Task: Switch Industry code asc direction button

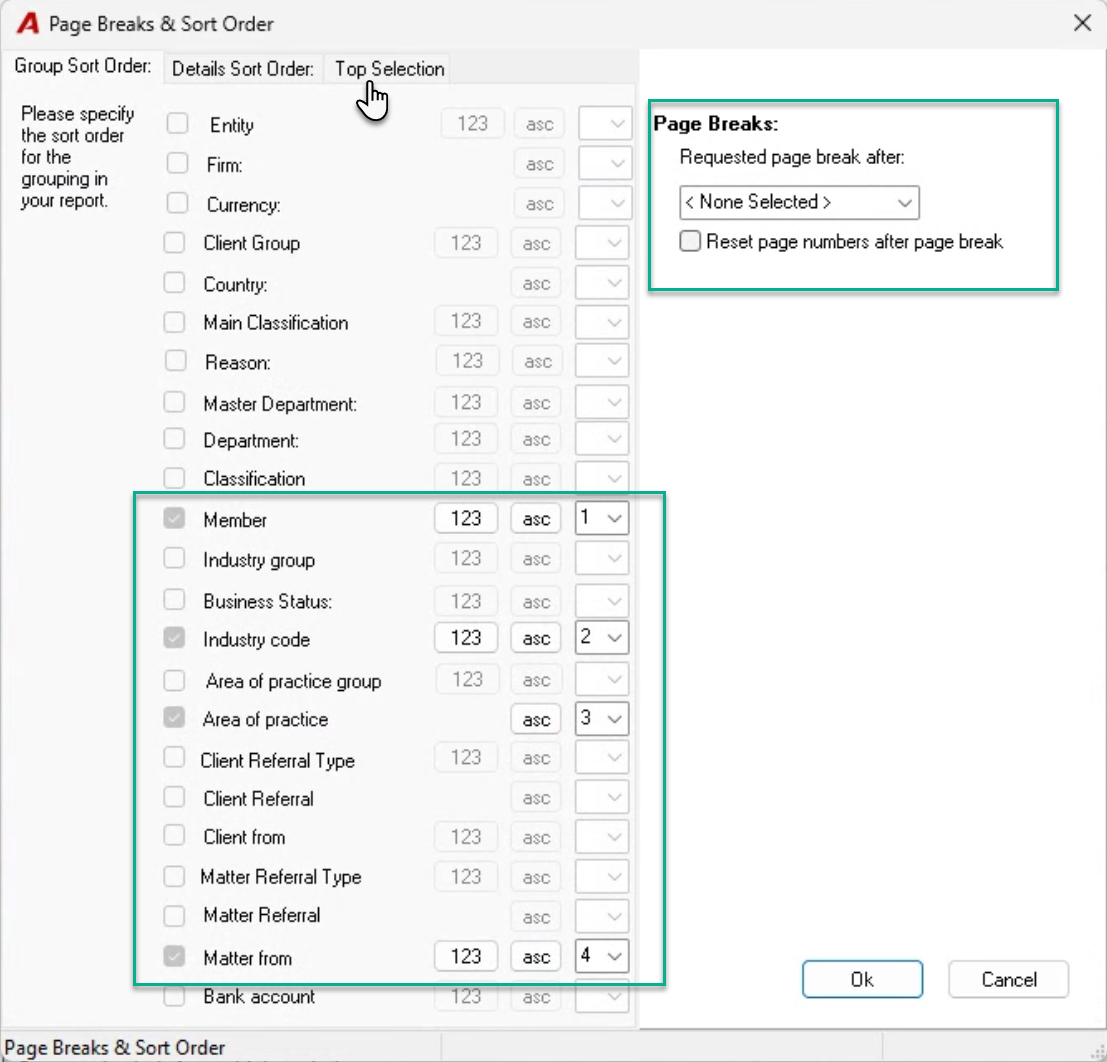Action: [x=536, y=638]
